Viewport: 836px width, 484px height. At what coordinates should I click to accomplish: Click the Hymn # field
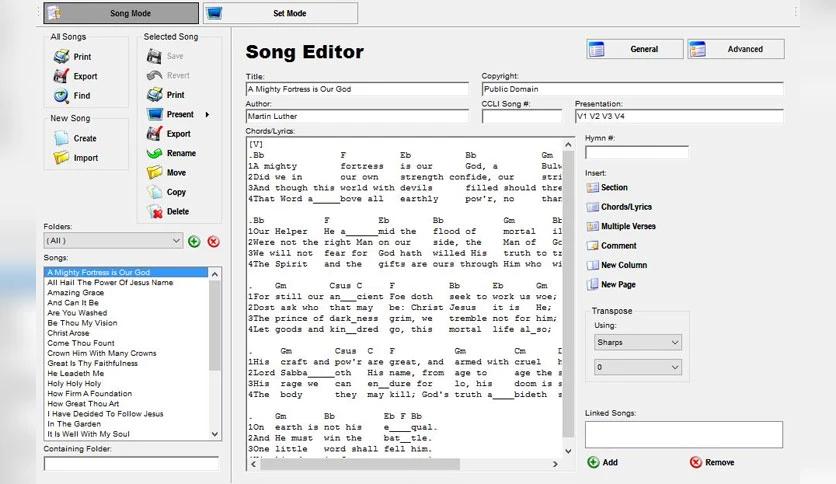pyautogui.click(x=637, y=152)
